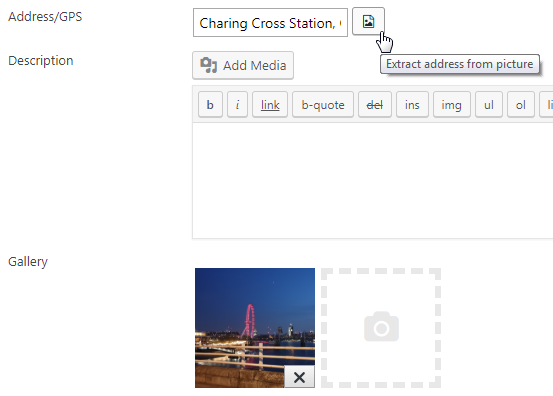Insert a link with link button
Screen dimensions: 553x396
click(x=270, y=104)
